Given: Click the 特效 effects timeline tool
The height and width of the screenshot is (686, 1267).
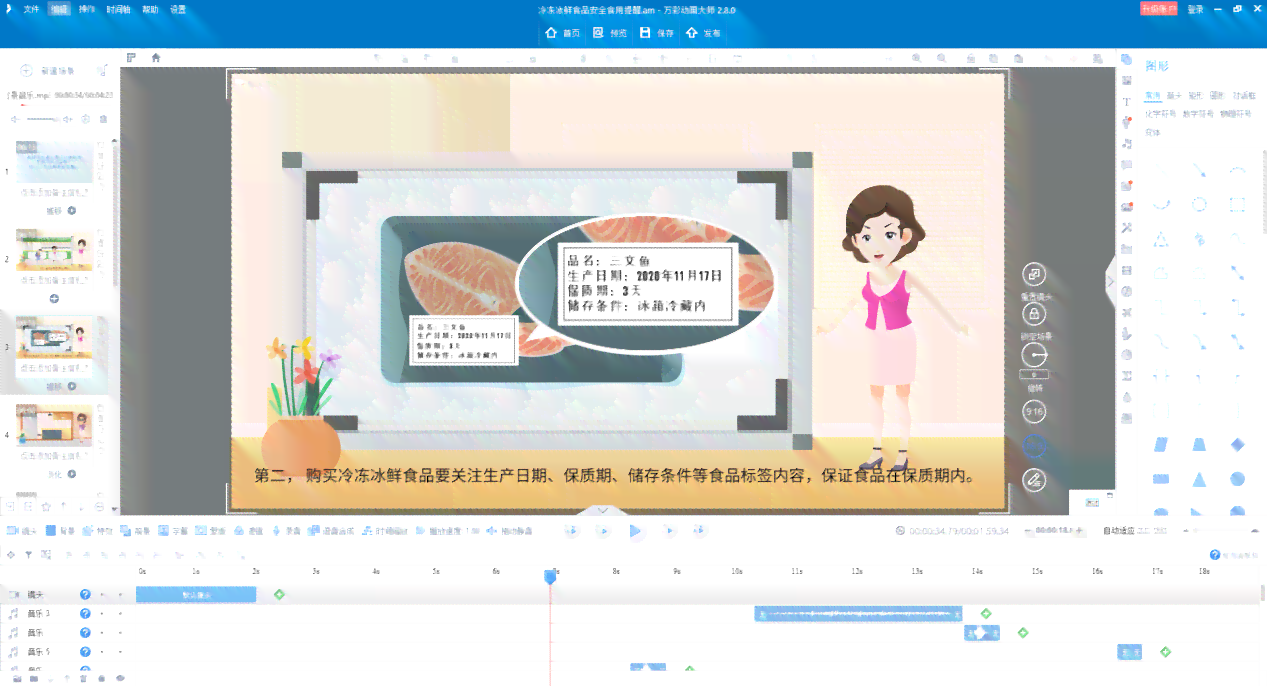Looking at the screenshot, I should tap(98, 531).
